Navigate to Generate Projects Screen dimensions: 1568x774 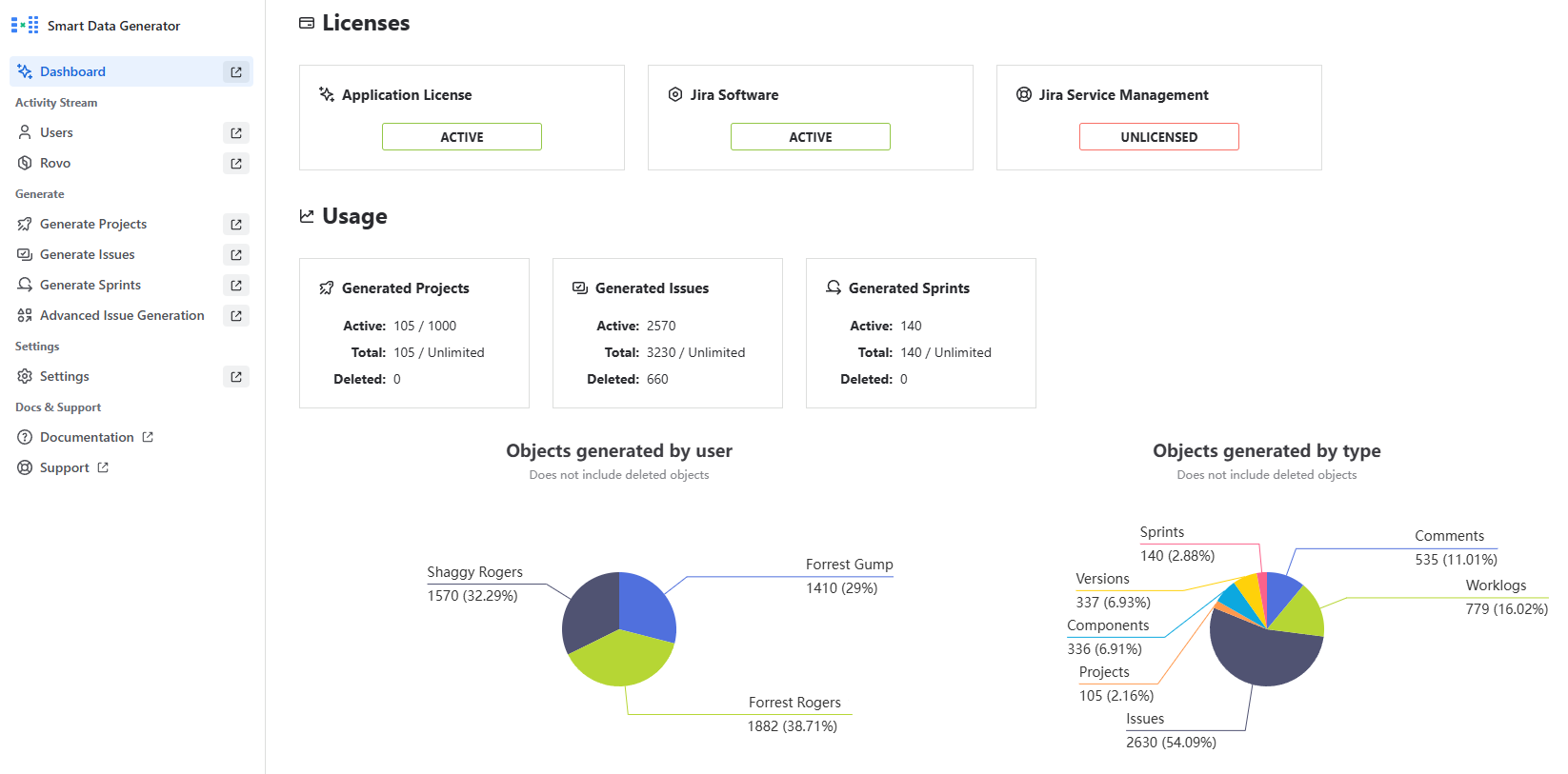click(131, 224)
